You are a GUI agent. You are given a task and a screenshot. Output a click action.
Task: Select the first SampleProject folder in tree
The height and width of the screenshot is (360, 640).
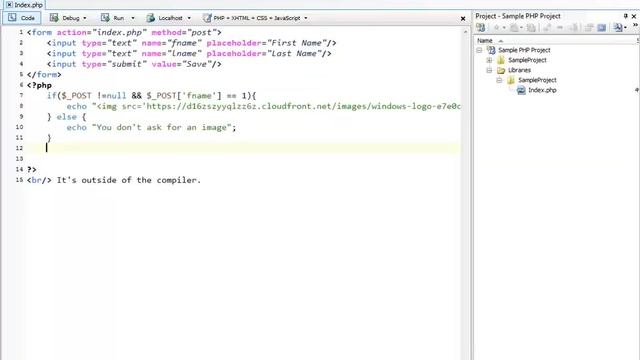pyautogui.click(x=527, y=60)
